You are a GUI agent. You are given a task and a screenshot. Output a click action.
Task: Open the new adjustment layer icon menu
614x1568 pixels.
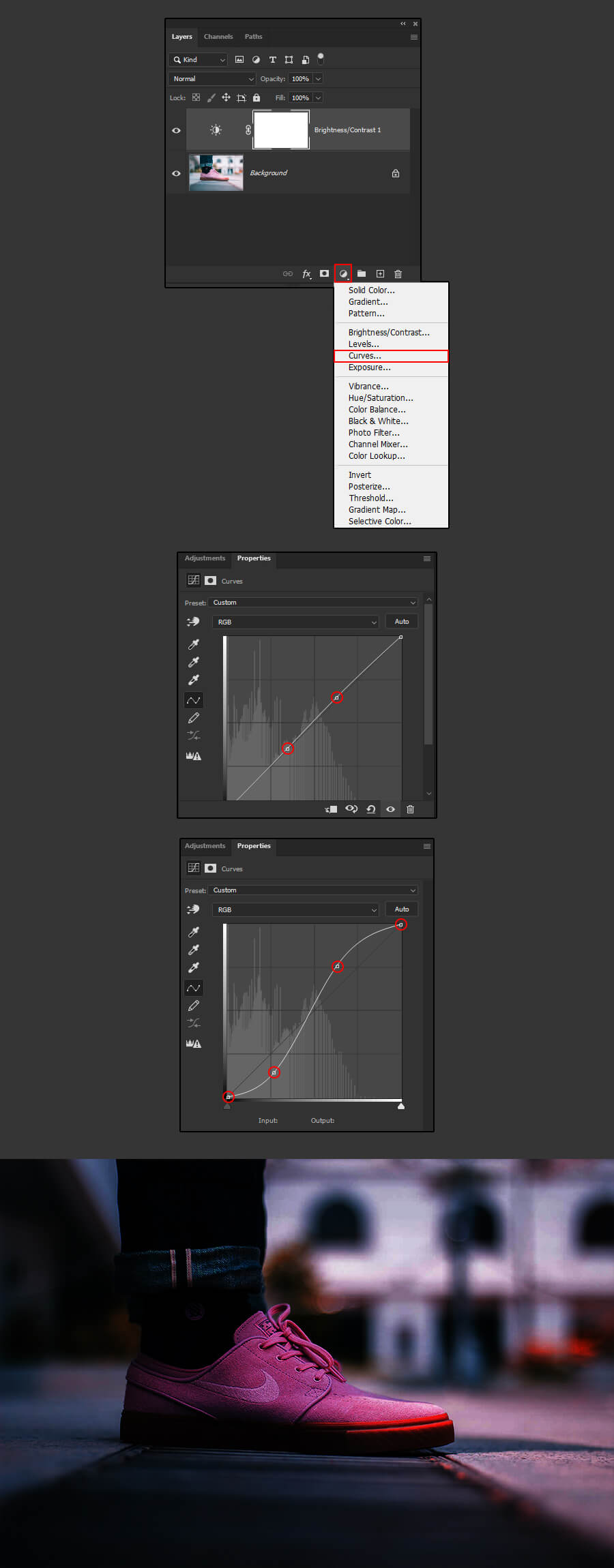[343, 274]
